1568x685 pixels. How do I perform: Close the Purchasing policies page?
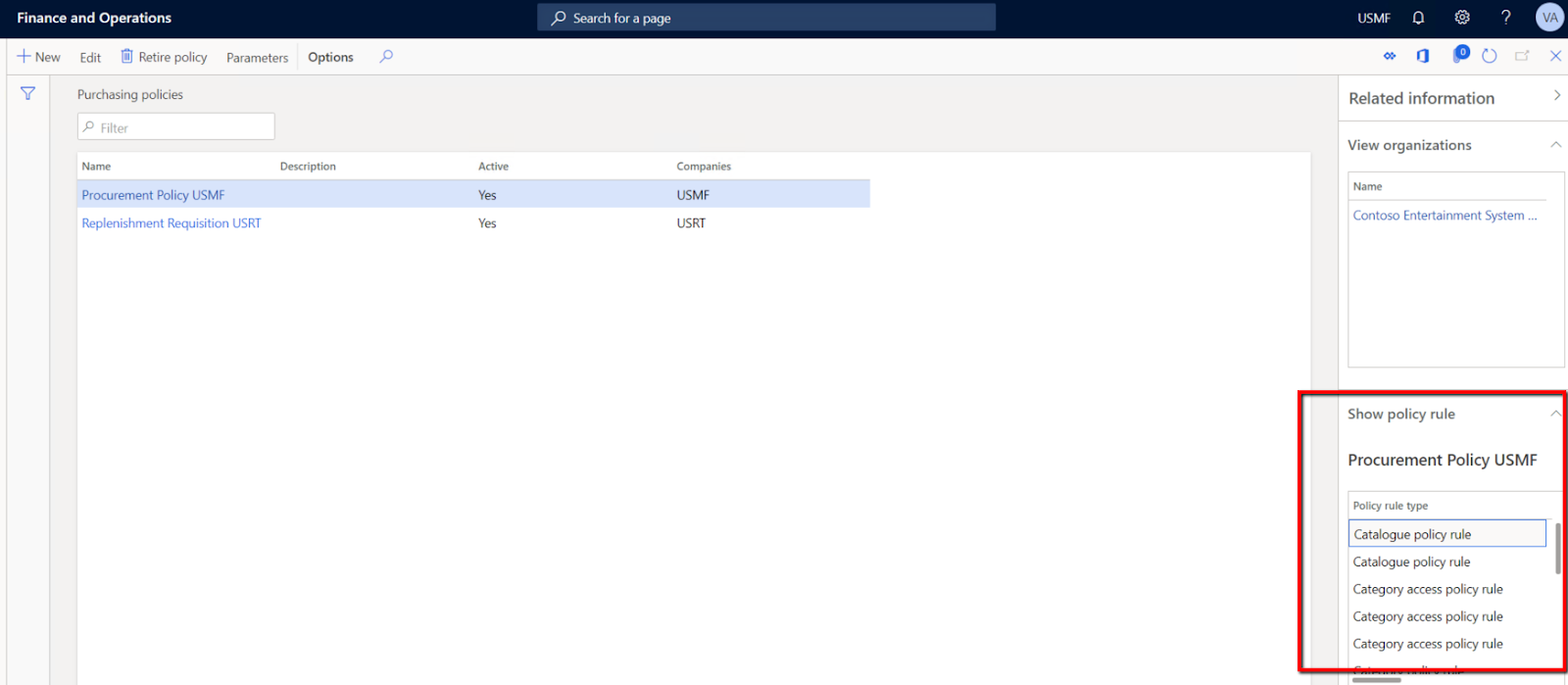(x=1555, y=56)
